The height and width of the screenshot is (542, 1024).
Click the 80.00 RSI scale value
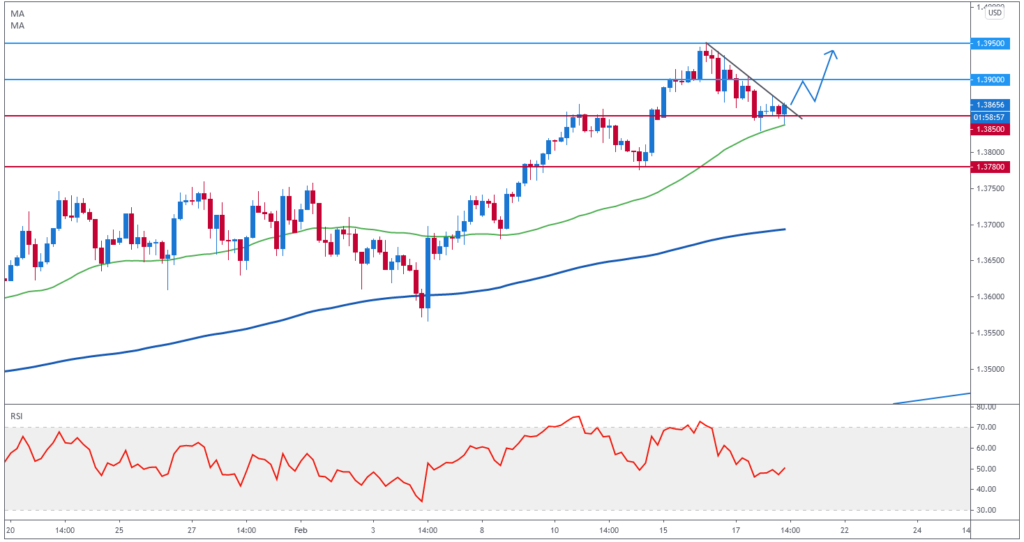tap(986, 407)
